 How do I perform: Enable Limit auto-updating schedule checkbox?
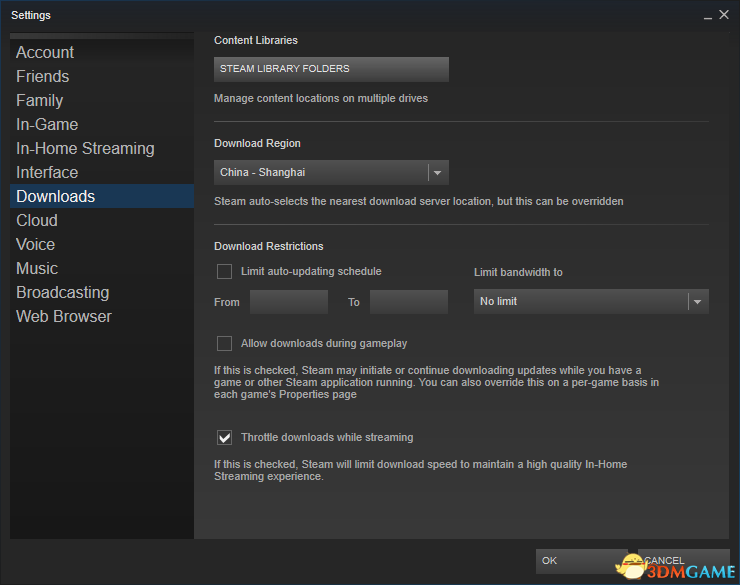(224, 271)
